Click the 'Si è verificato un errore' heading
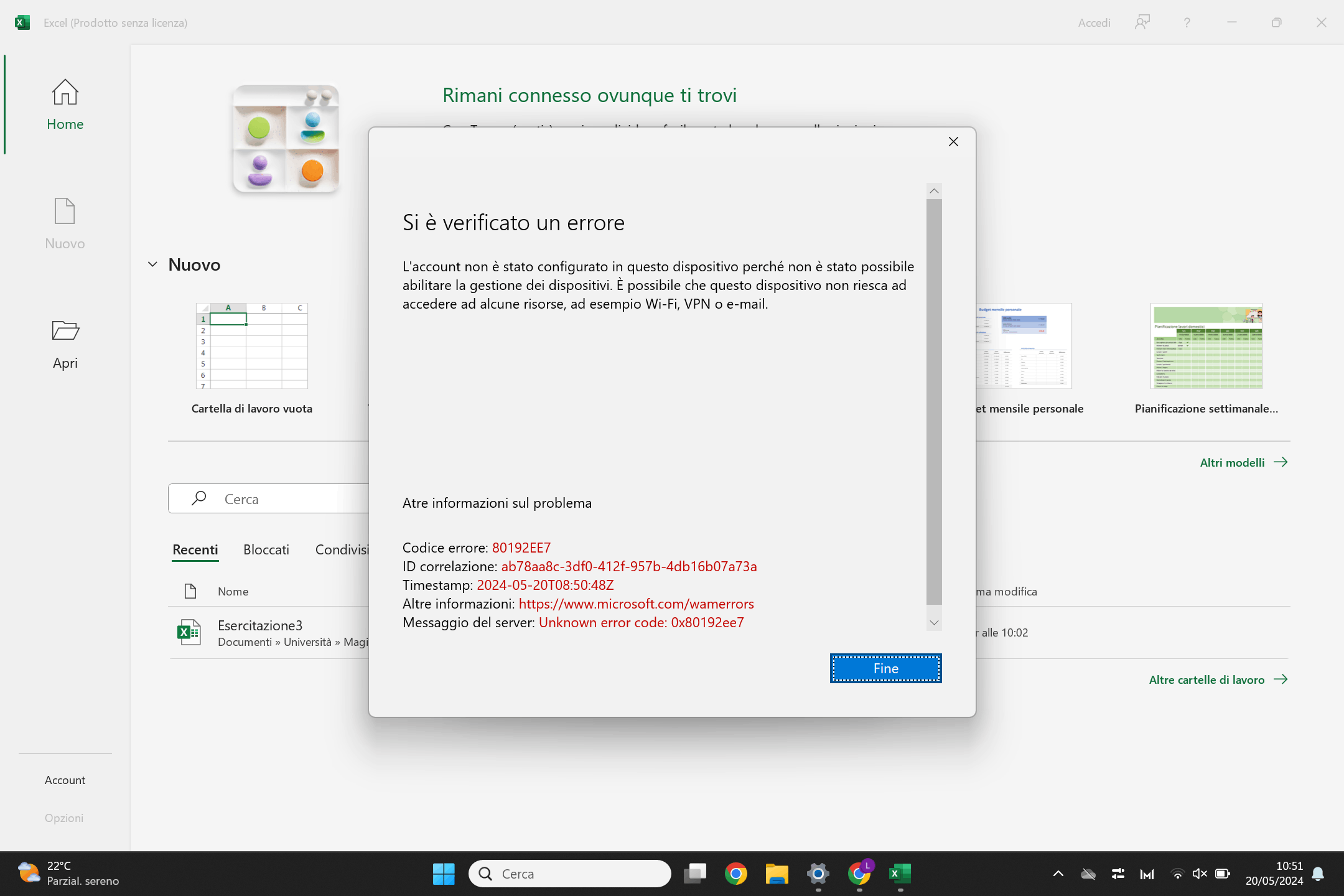This screenshot has height=896, width=1344. [x=513, y=223]
